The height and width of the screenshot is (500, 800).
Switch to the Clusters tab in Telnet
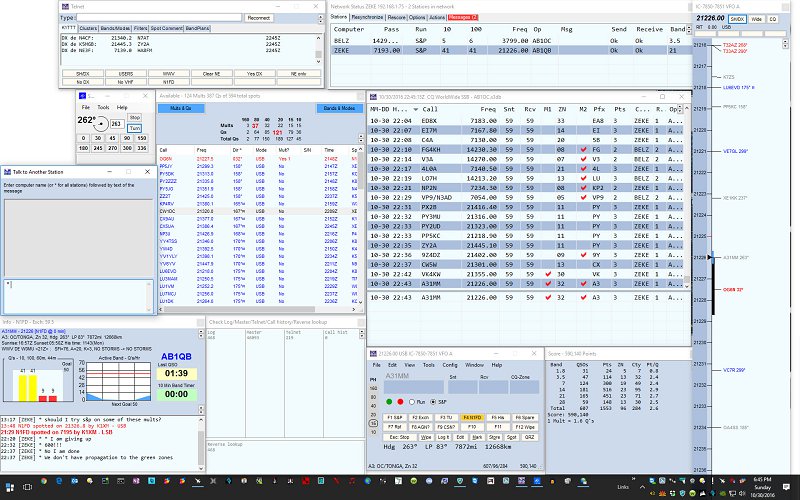(x=88, y=28)
